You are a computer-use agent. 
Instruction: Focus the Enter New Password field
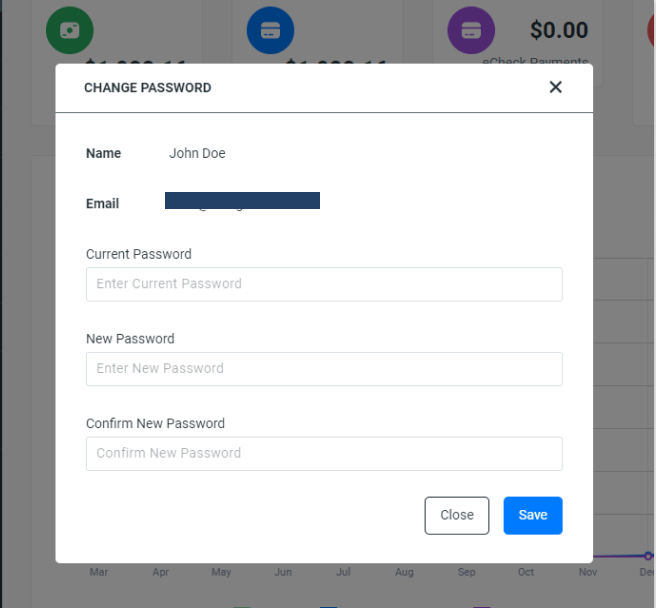tap(324, 369)
